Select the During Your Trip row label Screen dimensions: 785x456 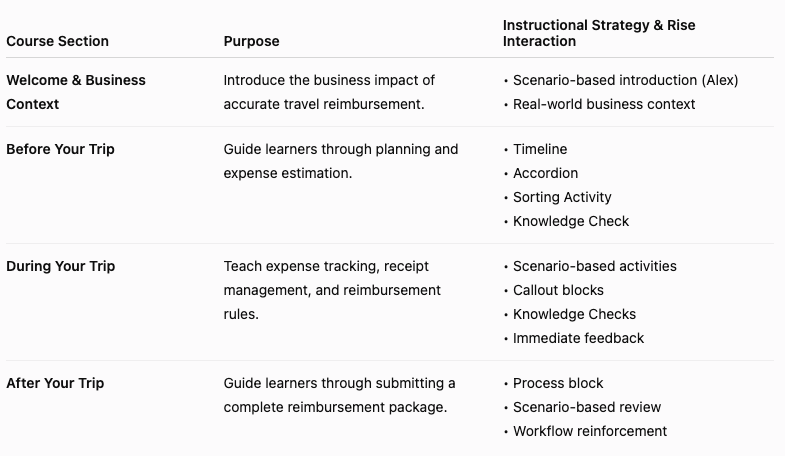[61, 266]
